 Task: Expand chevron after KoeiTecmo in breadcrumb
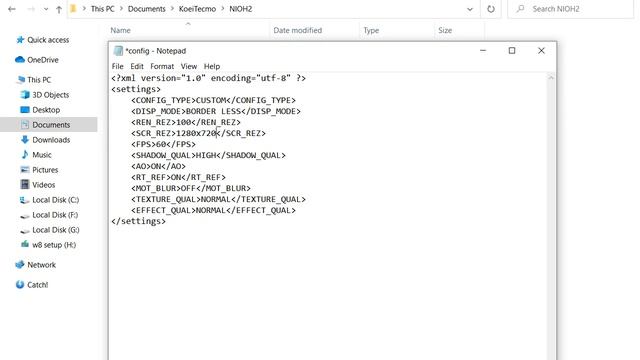222,9
